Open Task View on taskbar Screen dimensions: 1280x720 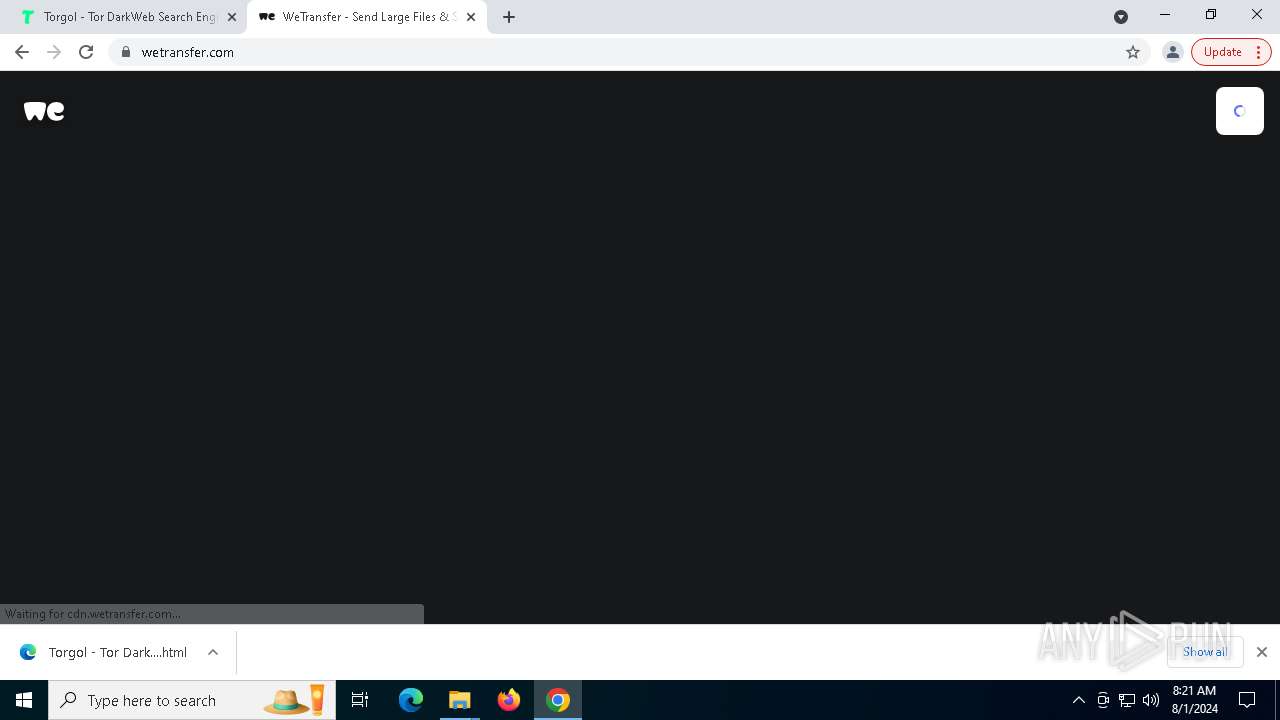click(x=360, y=700)
